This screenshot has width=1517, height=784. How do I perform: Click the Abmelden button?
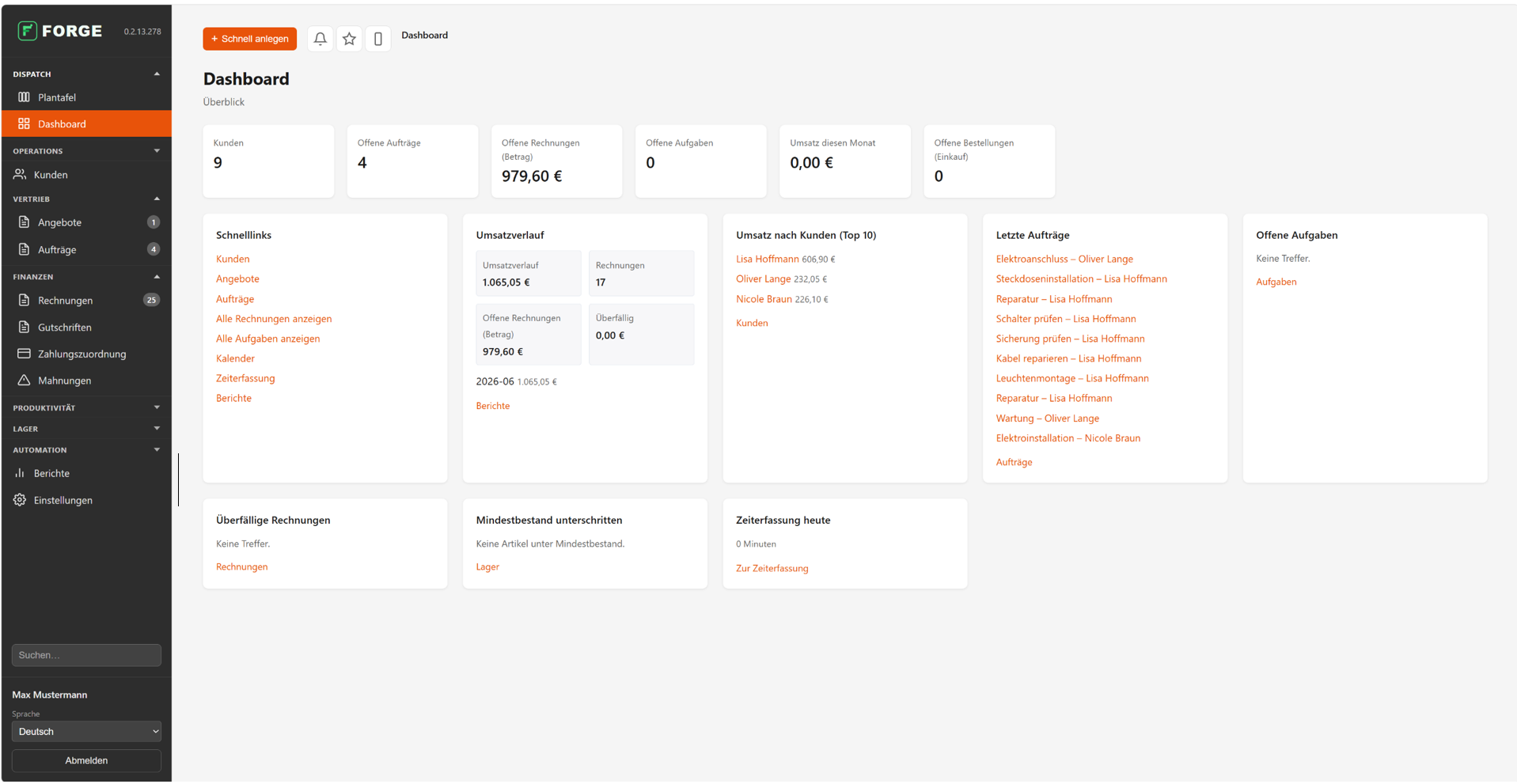[86, 760]
